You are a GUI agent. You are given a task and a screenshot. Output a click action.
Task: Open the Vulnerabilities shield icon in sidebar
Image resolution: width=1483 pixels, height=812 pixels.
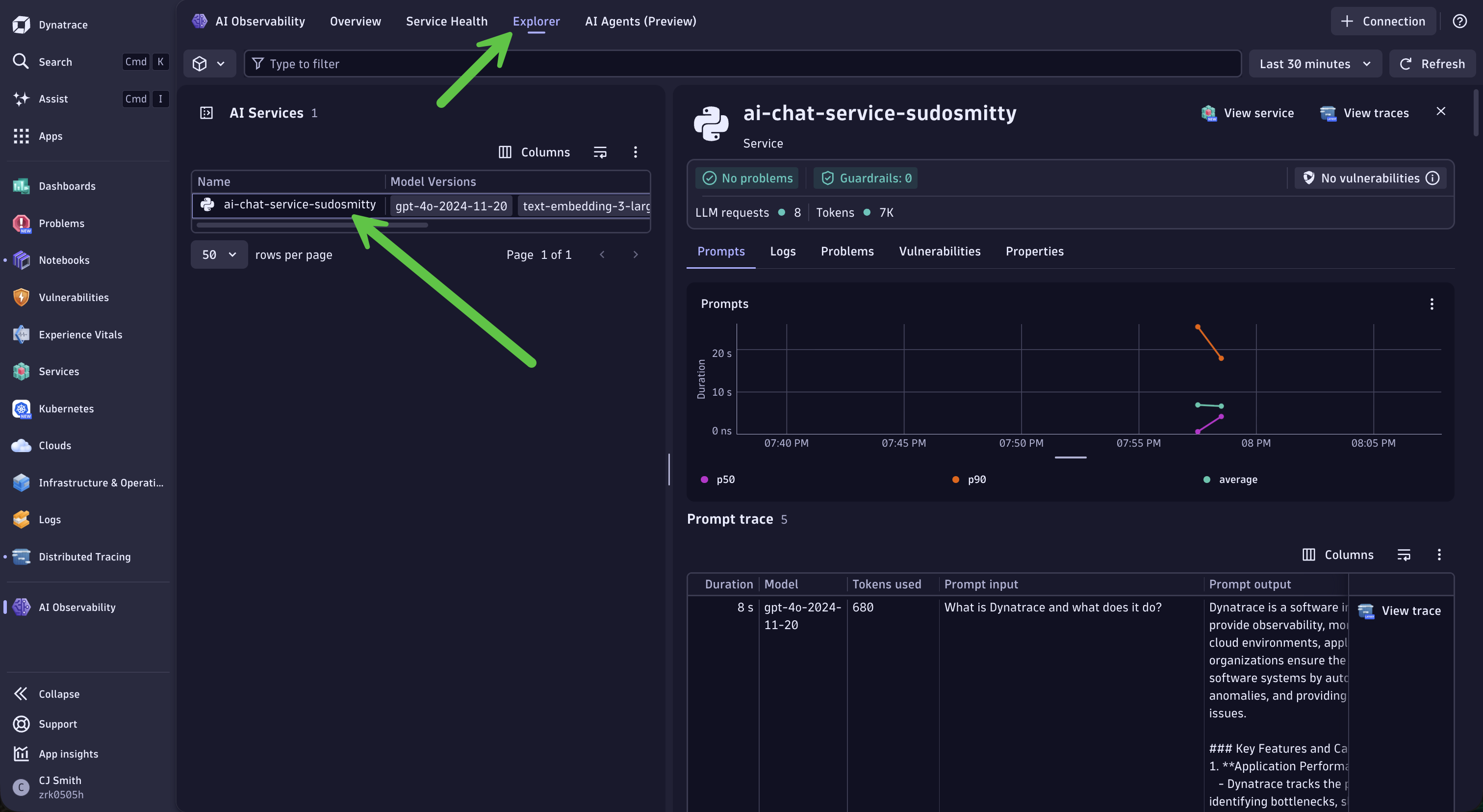point(21,298)
